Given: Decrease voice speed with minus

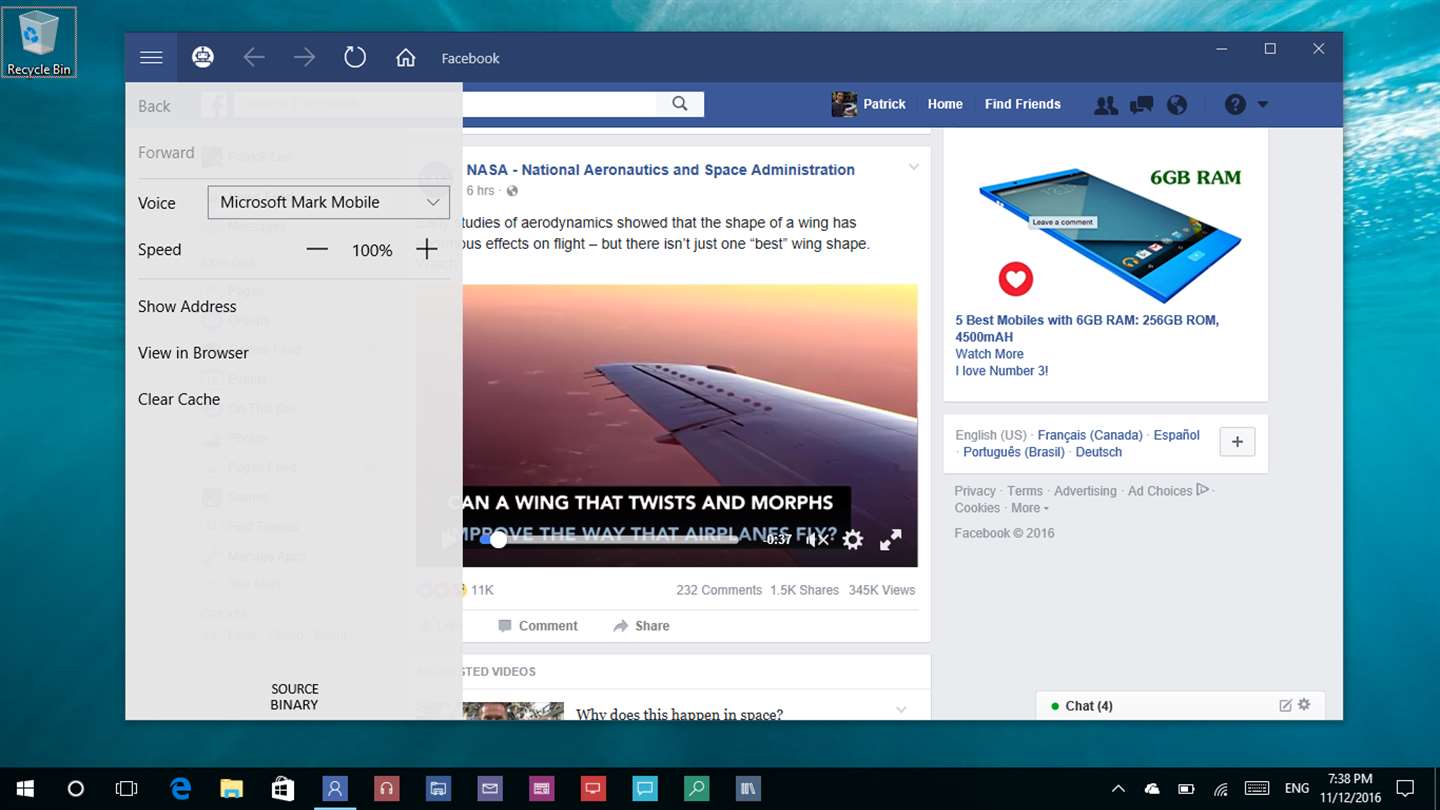Looking at the screenshot, I should click(x=317, y=249).
